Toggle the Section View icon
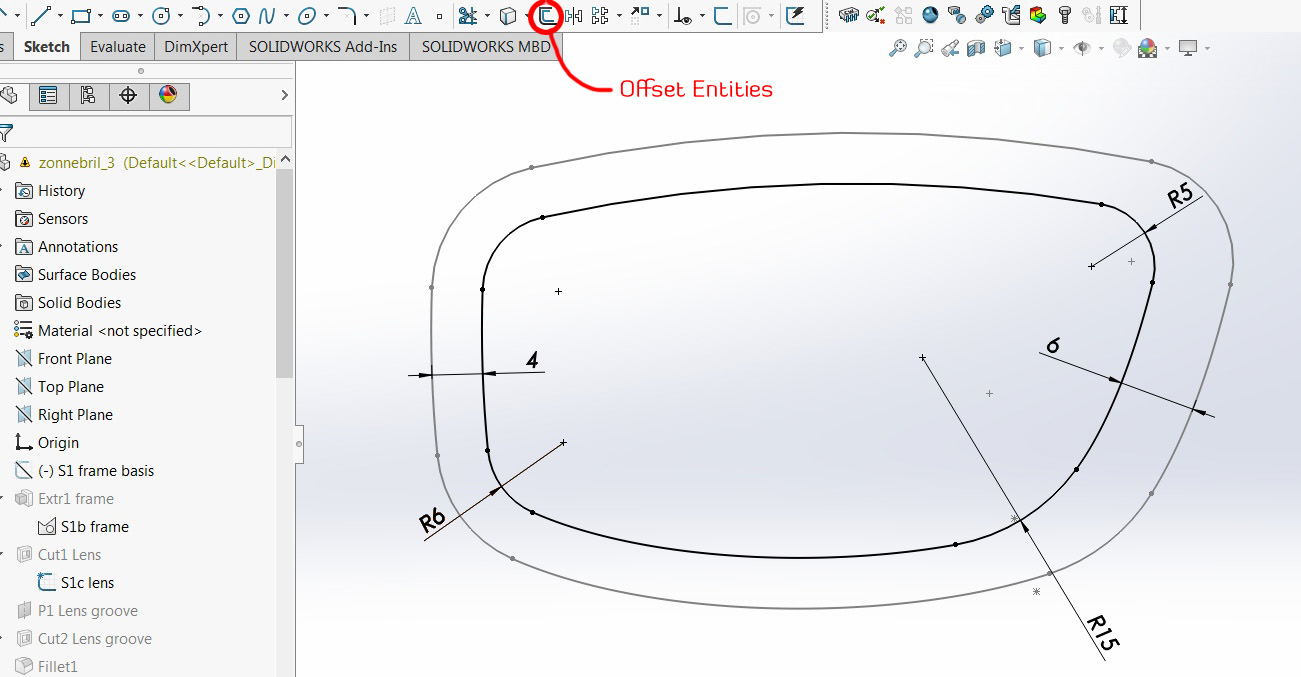The width and height of the screenshot is (1301, 677). pos(977,47)
